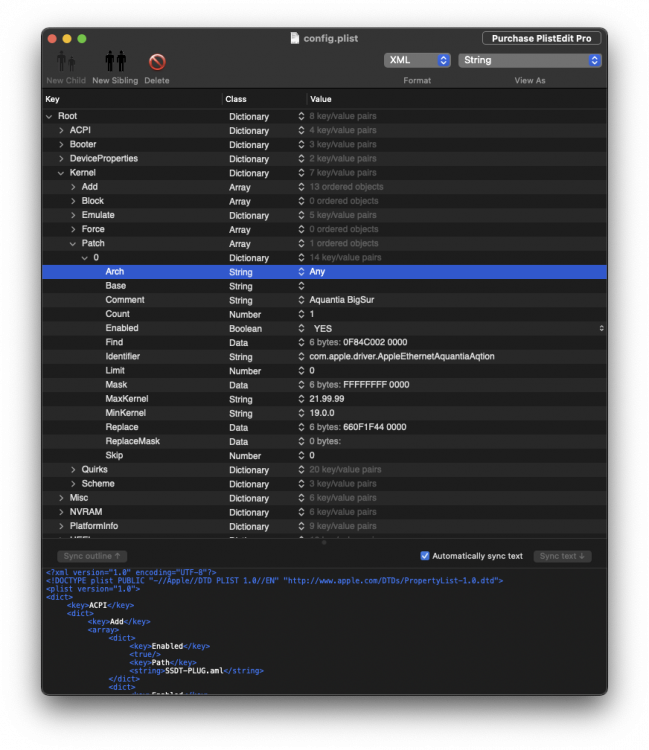
Task: Collapse the Root node
Action: 49,116
